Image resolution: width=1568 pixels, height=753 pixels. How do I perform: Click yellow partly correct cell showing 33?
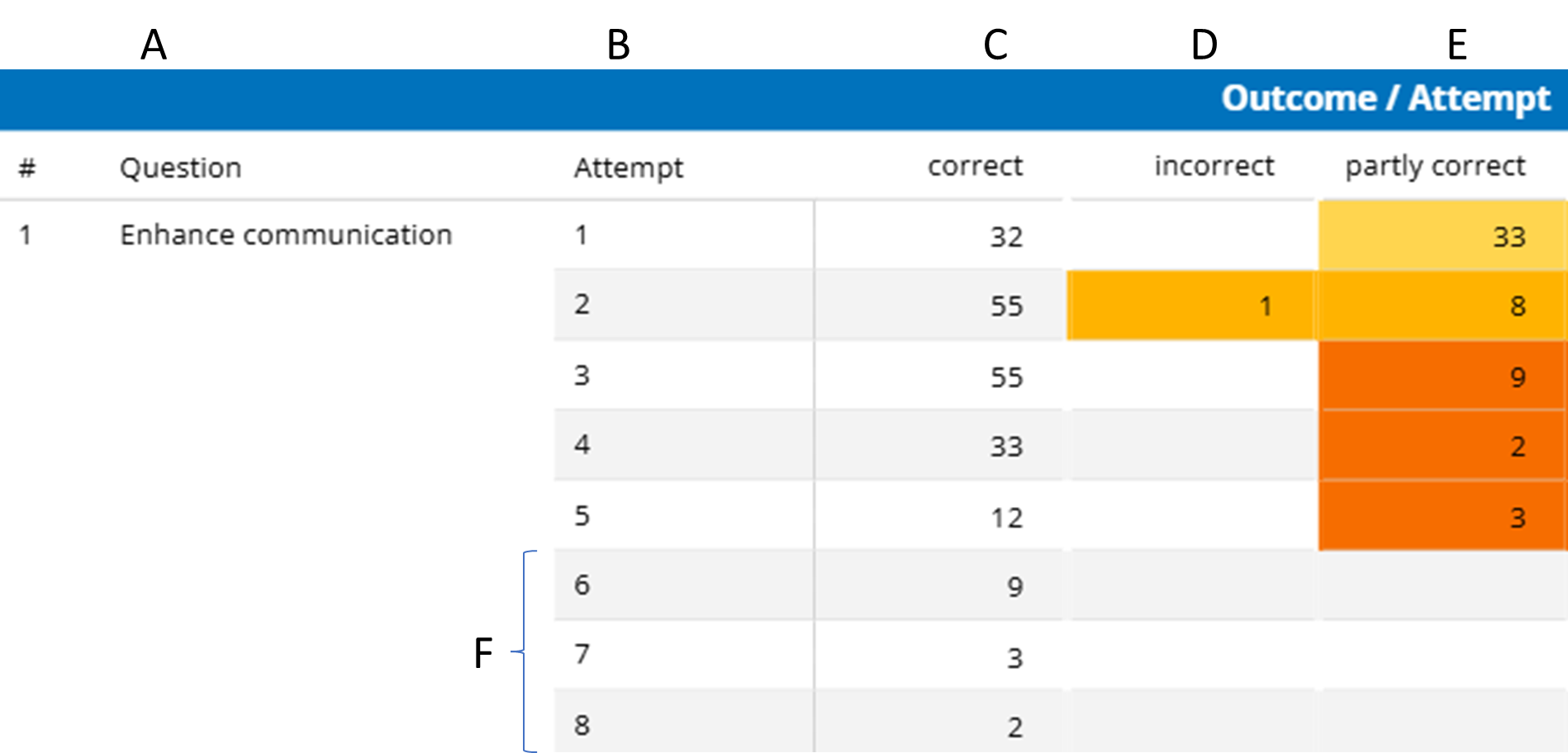(1442, 237)
